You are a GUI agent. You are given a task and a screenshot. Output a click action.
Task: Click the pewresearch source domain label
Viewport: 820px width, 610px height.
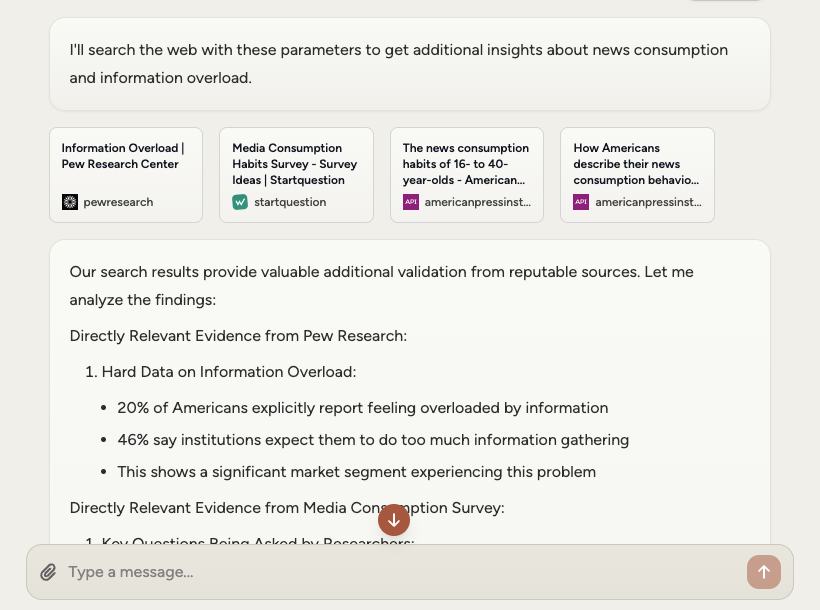click(118, 202)
